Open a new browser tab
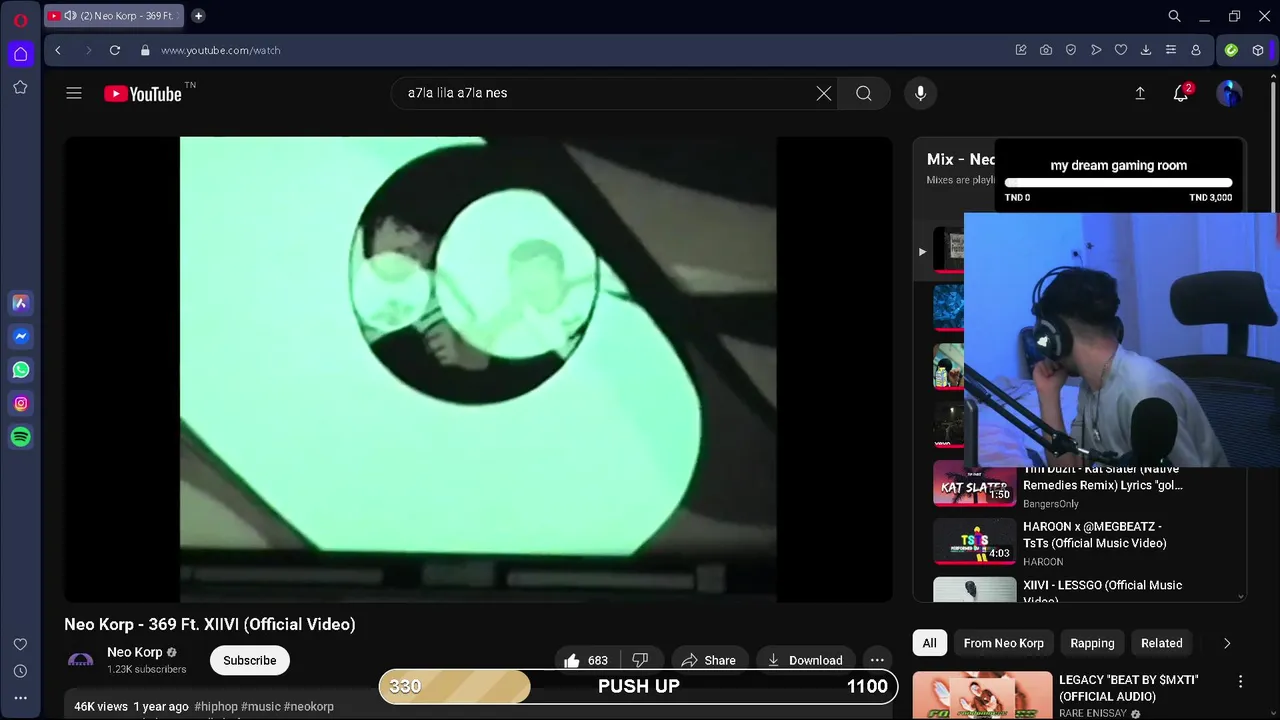Image resolution: width=1280 pixels, height=720 pixels. pyautogui.click(x=198, y=16)
